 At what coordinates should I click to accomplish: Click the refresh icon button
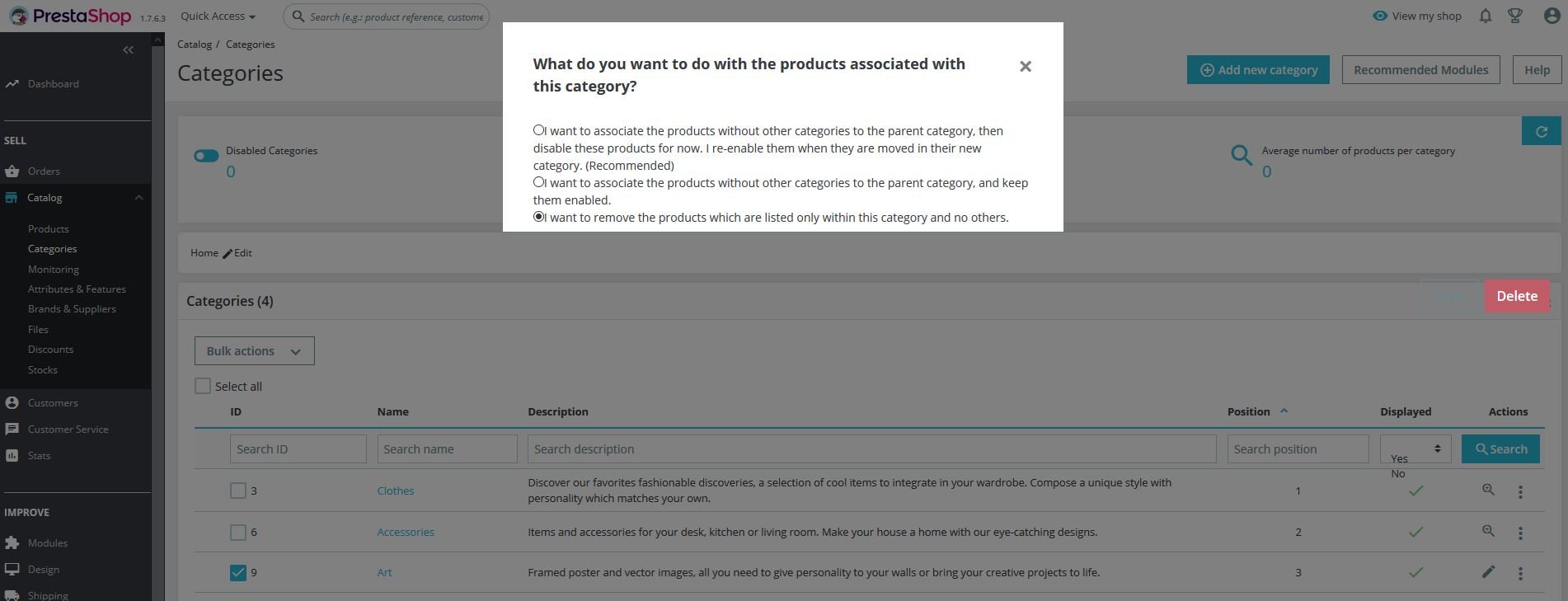(1541, 131)
